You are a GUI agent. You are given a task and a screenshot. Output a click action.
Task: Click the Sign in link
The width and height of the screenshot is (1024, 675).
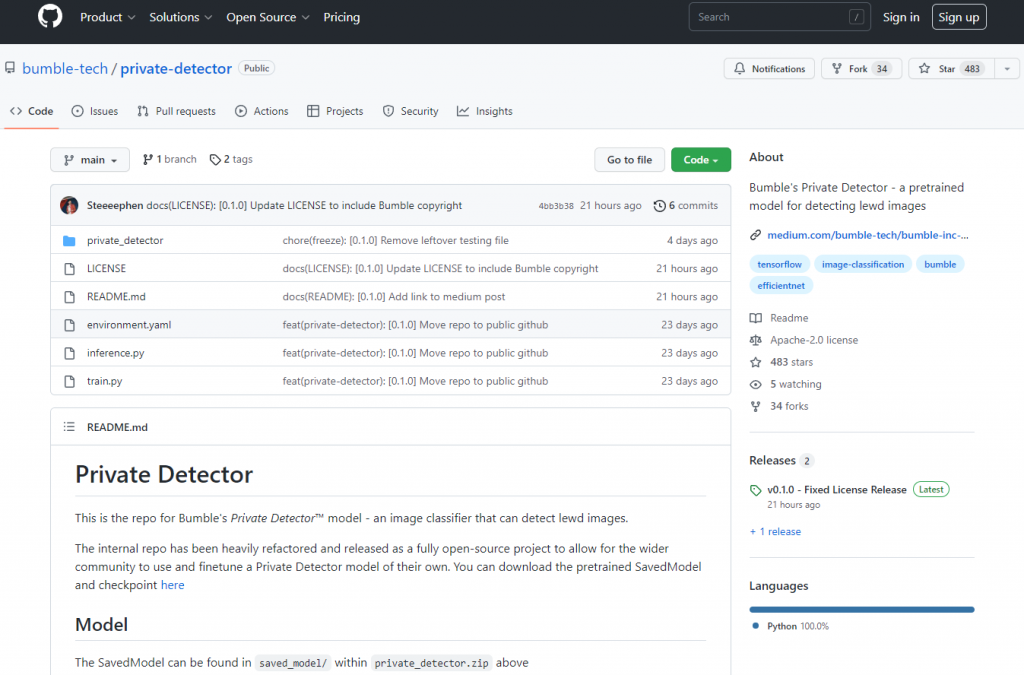(x=901, y=17)
